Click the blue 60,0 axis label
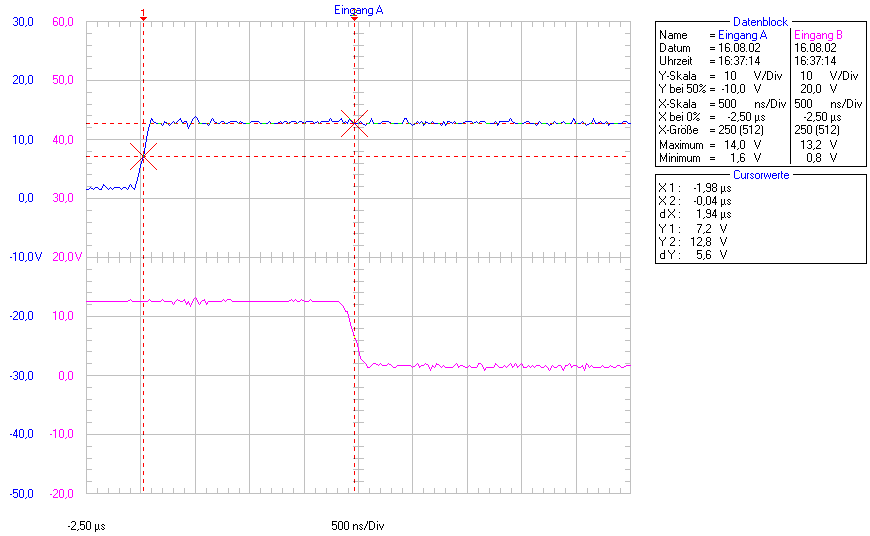This screenshot has height=536, width=870. point(62,21)
